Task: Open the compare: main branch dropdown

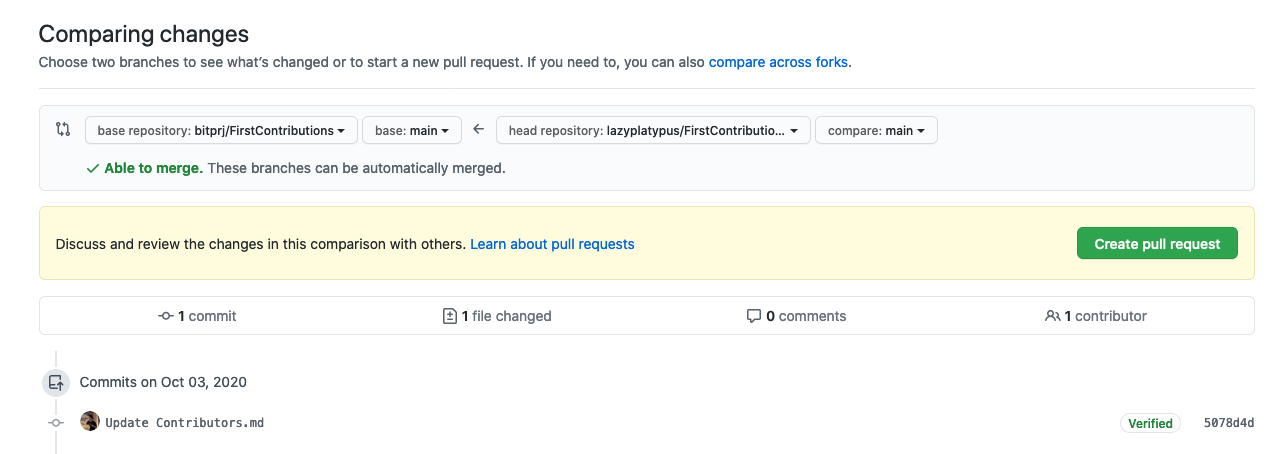Action: click(x=876, y=130)
